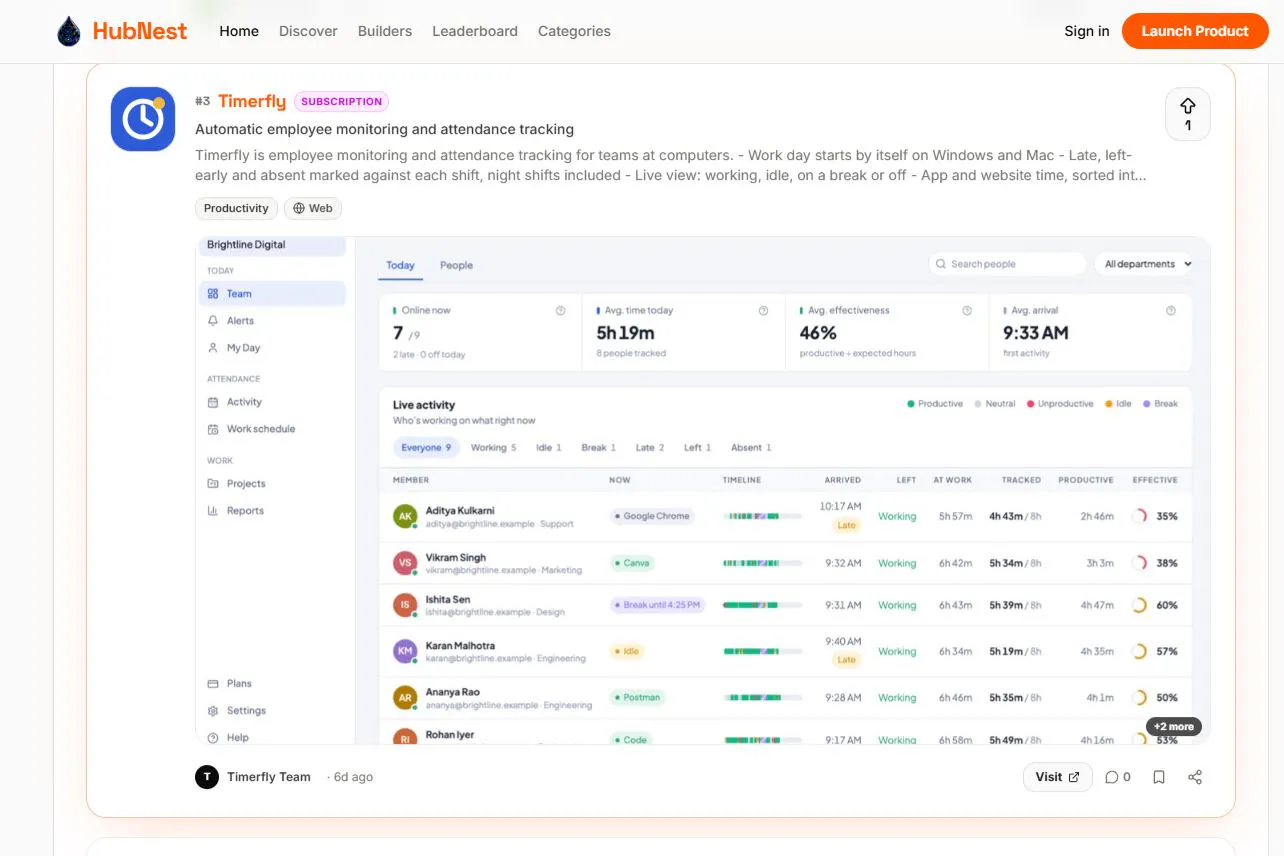Click the tagline "Automatic employee monitoring and attendance tracking"
This screenshot has height=856, width=1284.
(385, 129)
